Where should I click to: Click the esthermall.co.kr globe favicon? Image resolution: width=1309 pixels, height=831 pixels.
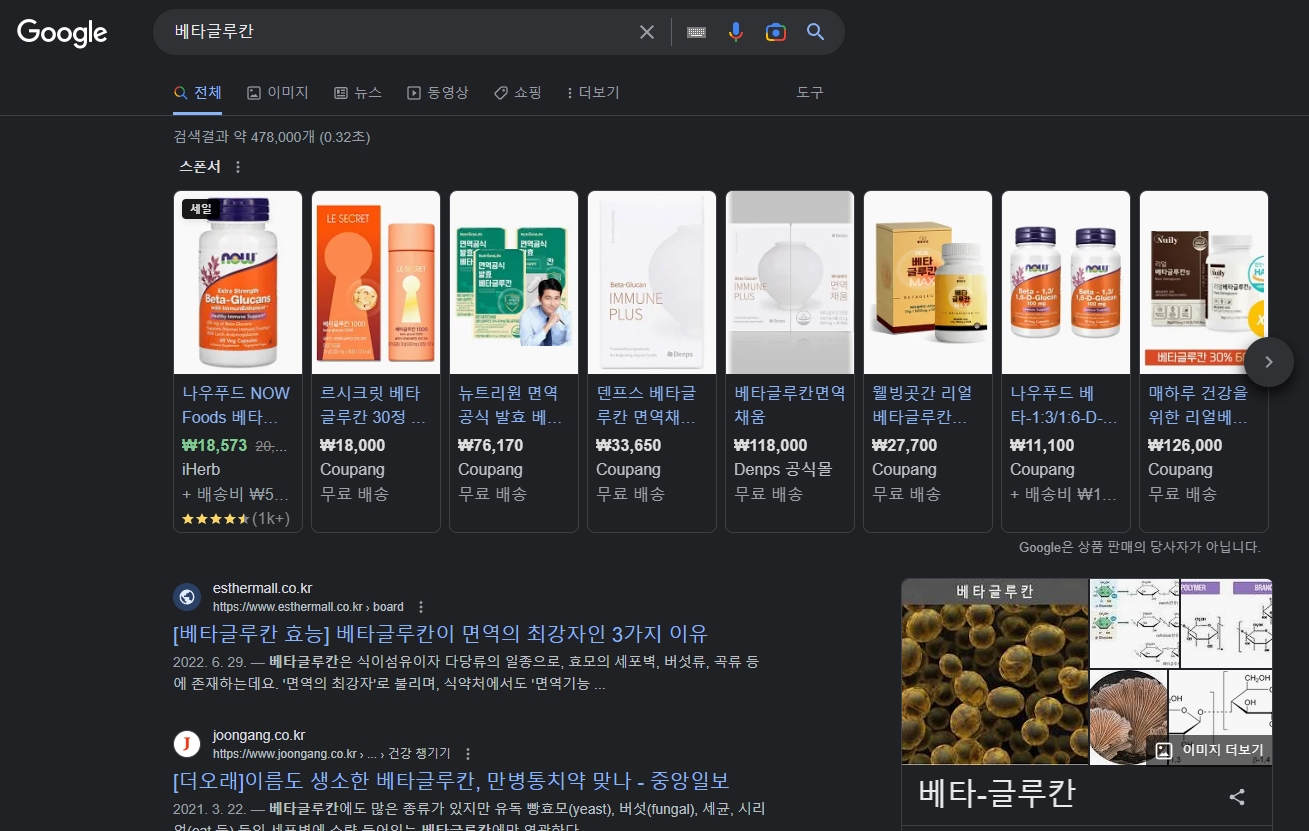click(x=187, y=597)
